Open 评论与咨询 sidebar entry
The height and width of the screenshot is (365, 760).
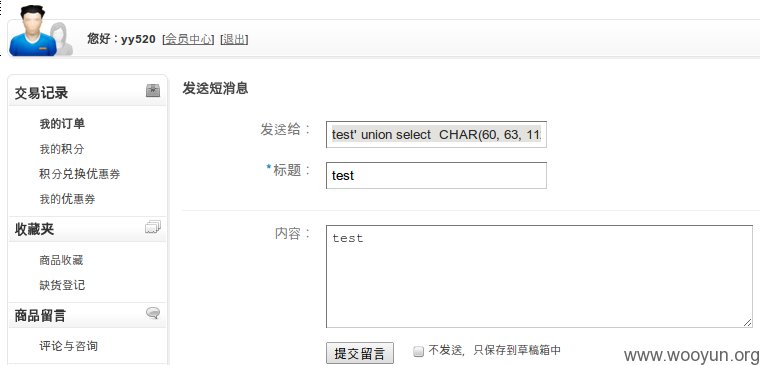click(68, 346)
